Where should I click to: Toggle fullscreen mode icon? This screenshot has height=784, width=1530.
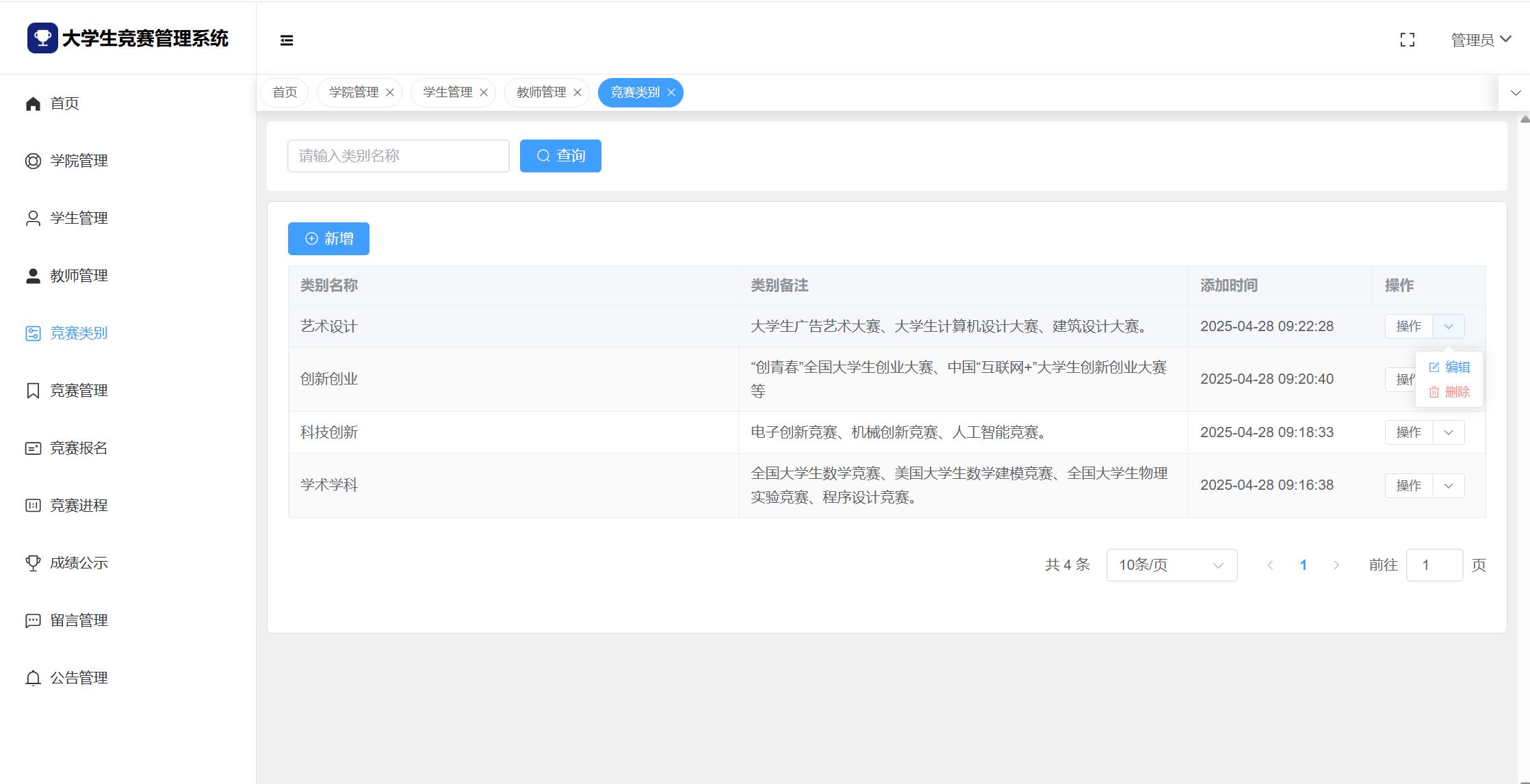[x=1407, y=40]
